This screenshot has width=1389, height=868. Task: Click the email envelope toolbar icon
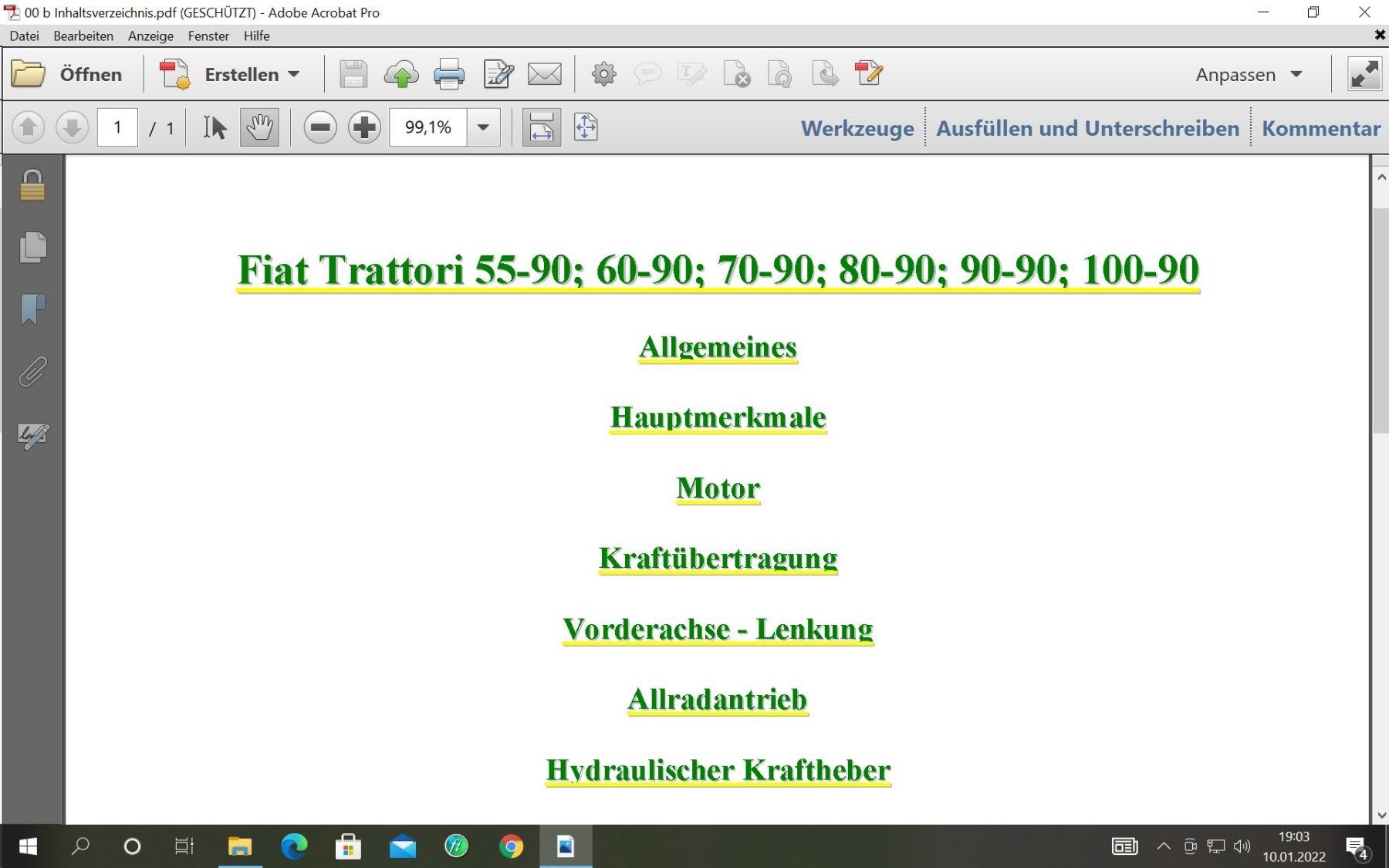[x=544, y=74]
